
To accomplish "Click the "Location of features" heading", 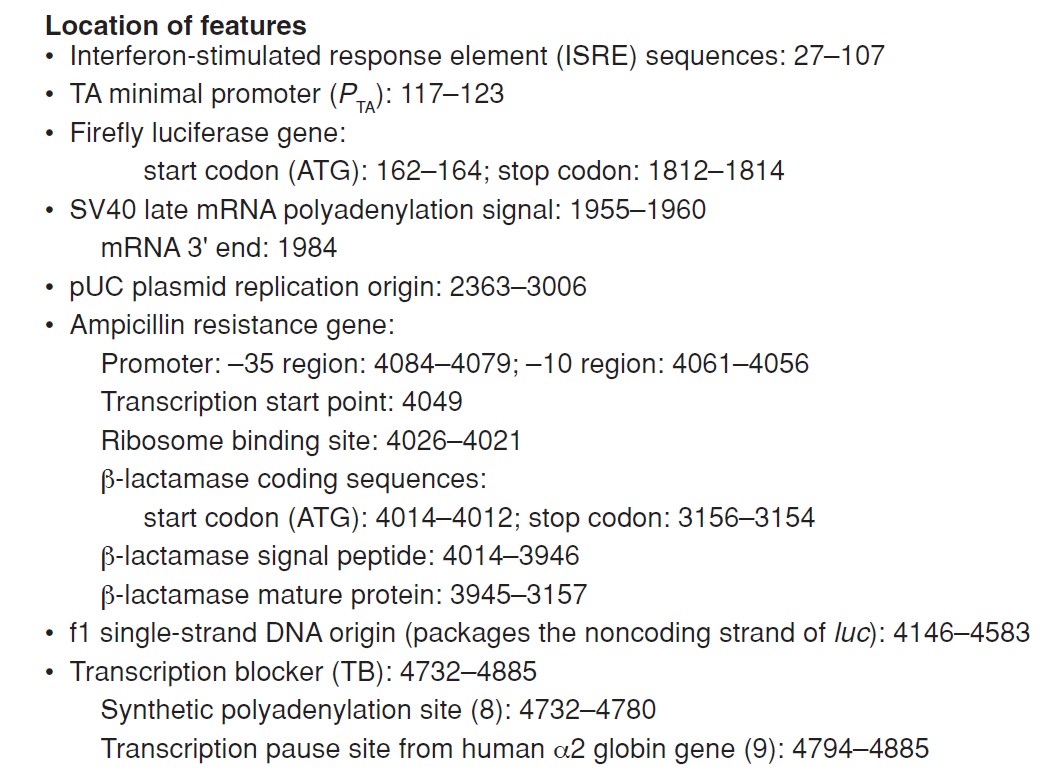I will [x=175, y=26].
